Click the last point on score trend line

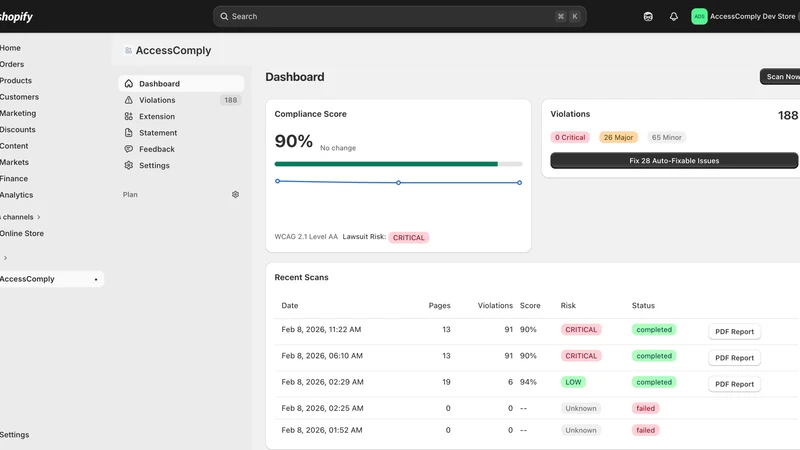coord(519,183)
